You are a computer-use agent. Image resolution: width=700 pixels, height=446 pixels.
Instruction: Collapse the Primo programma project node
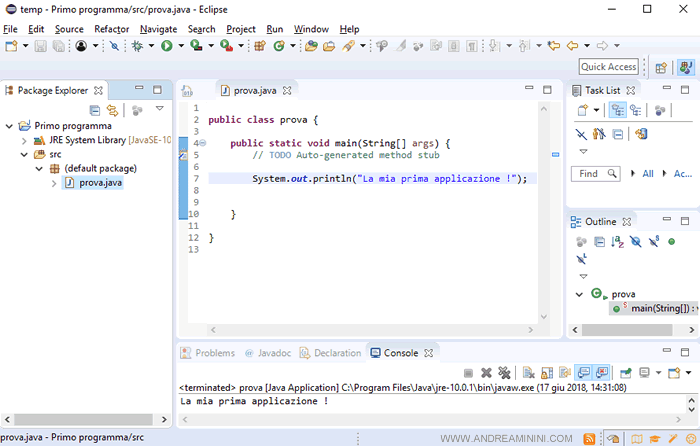[x=10, y=127]
